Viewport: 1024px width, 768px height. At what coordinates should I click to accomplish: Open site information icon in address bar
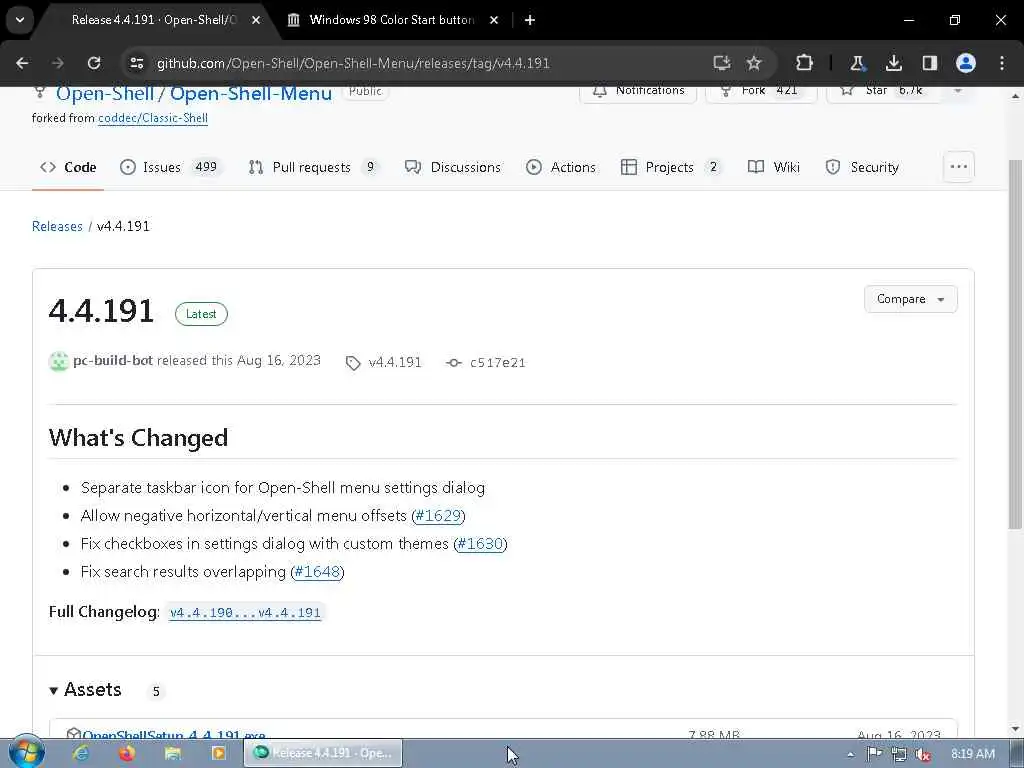click(136, 63)
